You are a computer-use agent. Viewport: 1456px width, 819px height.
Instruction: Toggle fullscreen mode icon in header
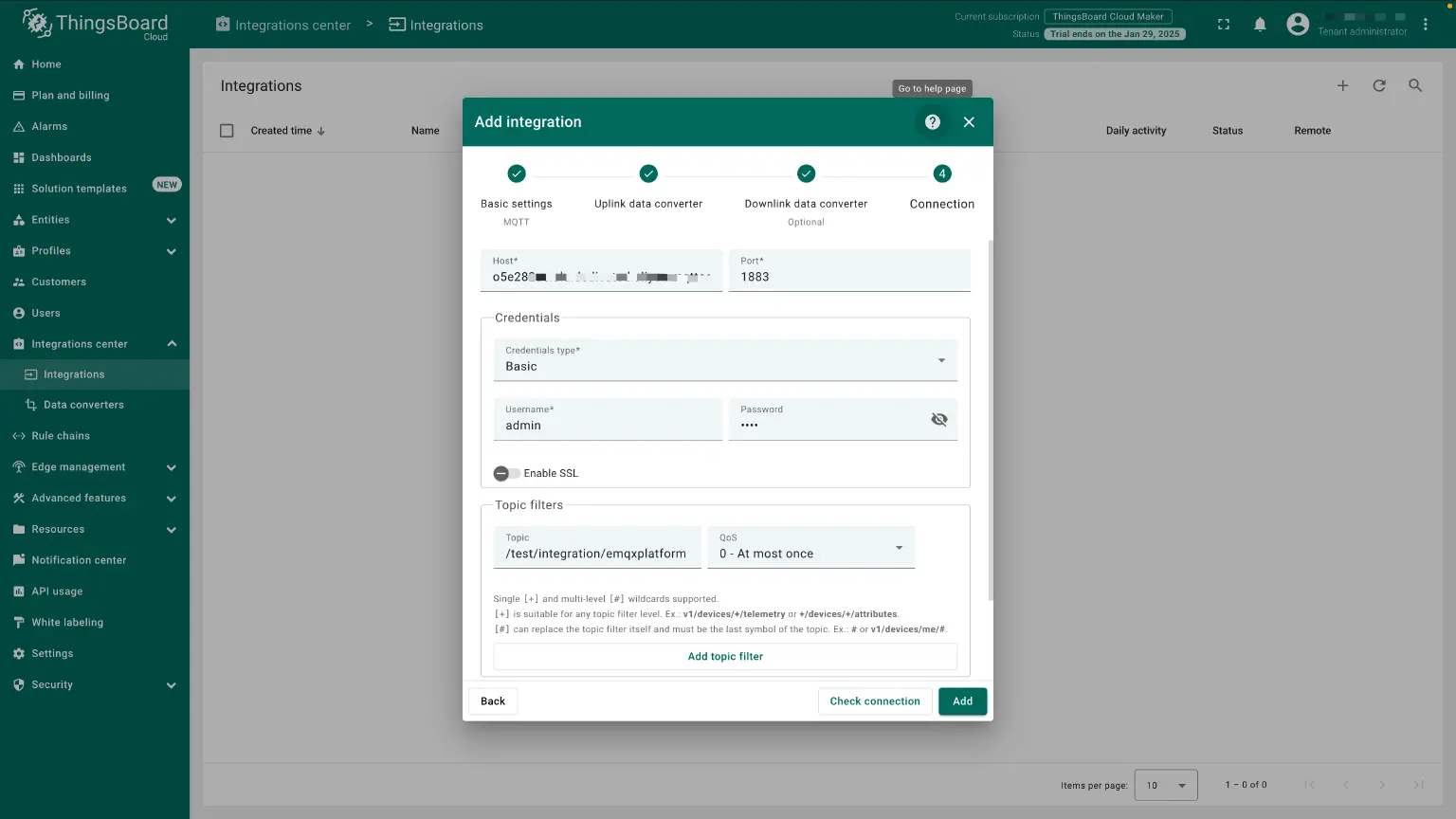tap(1224, 25)
